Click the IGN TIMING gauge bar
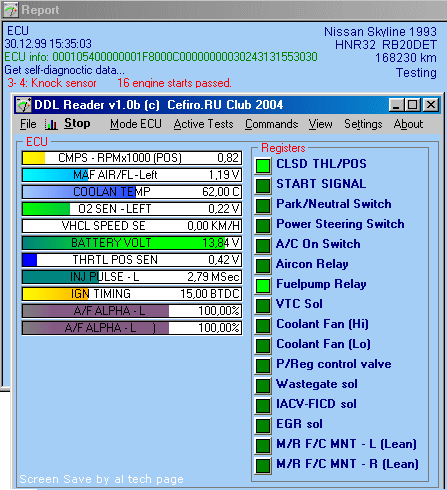Image resolution: width=447 pixels, height=490 pixels. (132, 294)
